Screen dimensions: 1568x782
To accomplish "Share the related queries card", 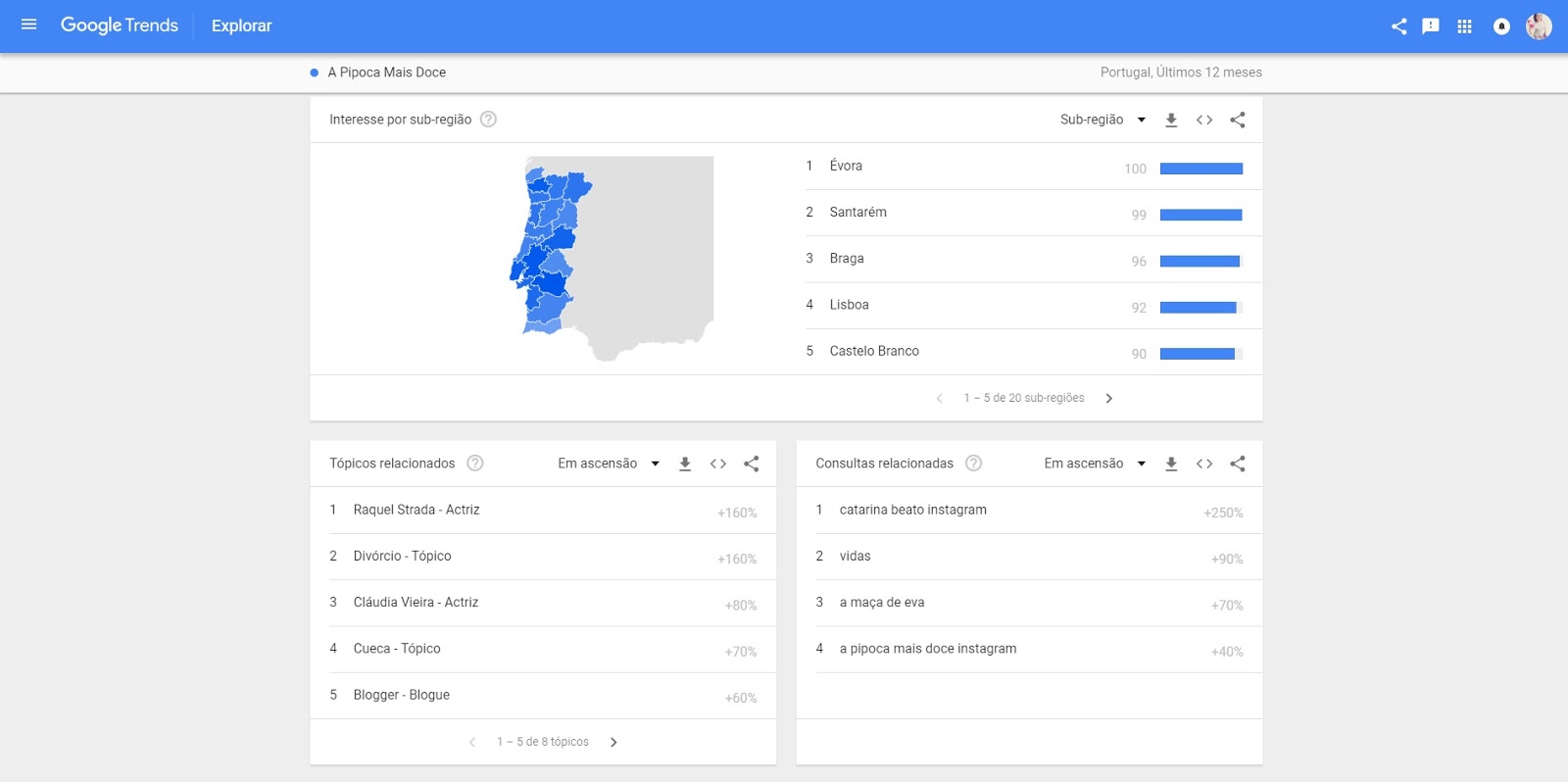I will [x=1238, y=464].
